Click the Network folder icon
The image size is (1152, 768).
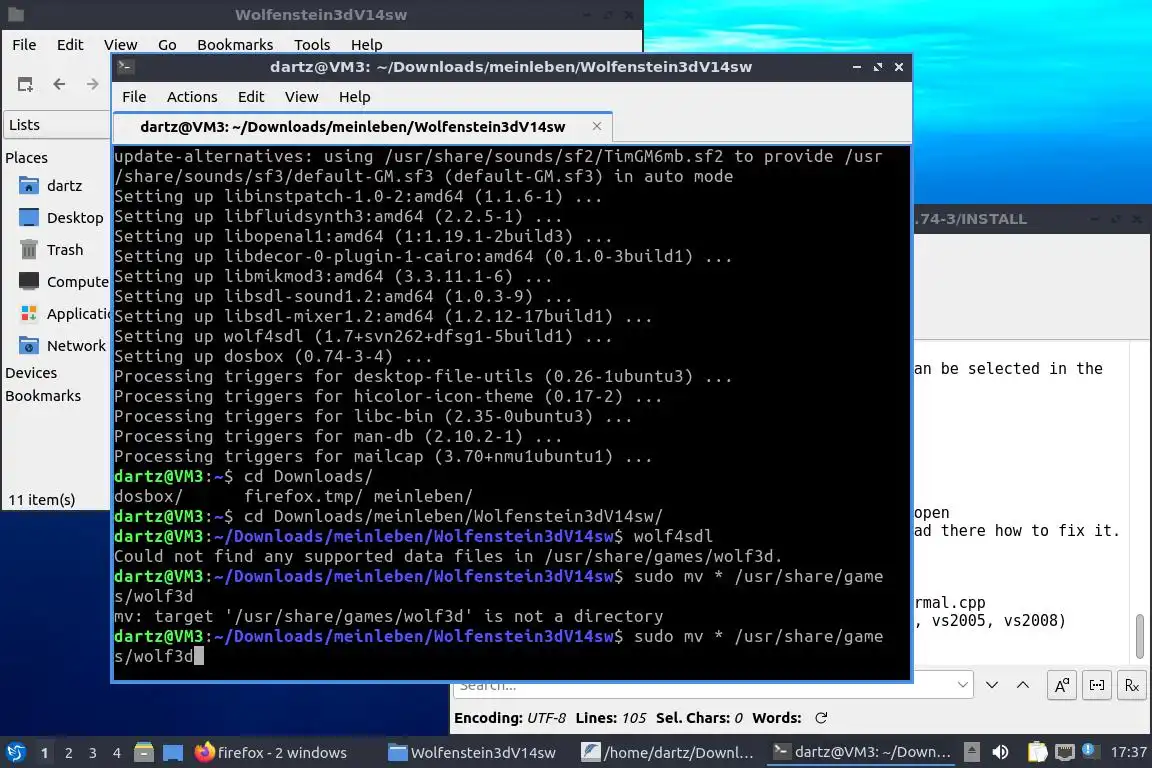[x=29, y=345]
